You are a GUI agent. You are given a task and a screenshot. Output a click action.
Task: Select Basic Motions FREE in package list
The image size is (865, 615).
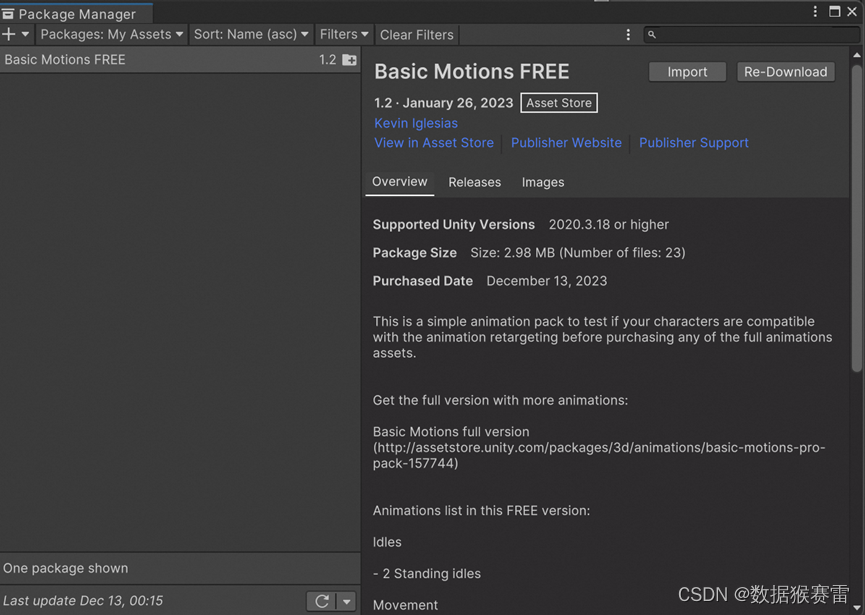(180, 60)
